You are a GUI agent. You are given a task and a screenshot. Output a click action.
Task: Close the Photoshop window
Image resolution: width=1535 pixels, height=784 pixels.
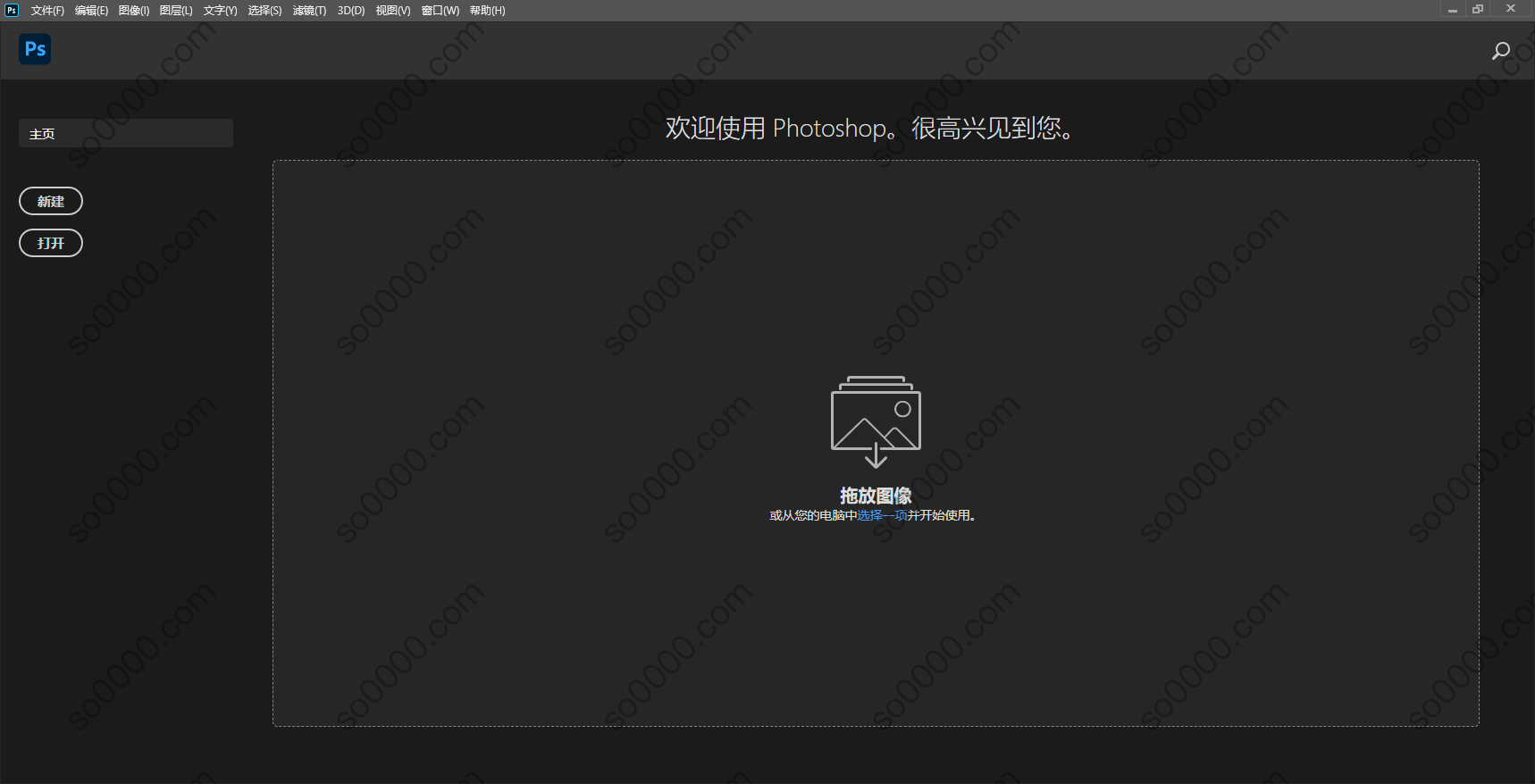click(1511, 9)
